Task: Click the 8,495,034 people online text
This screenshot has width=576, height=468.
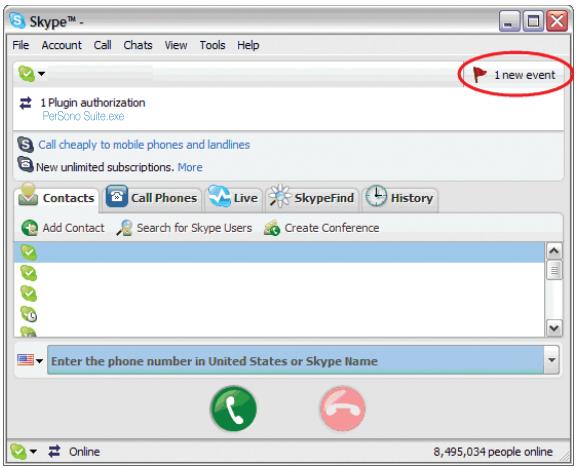Action: coord(493,451)
